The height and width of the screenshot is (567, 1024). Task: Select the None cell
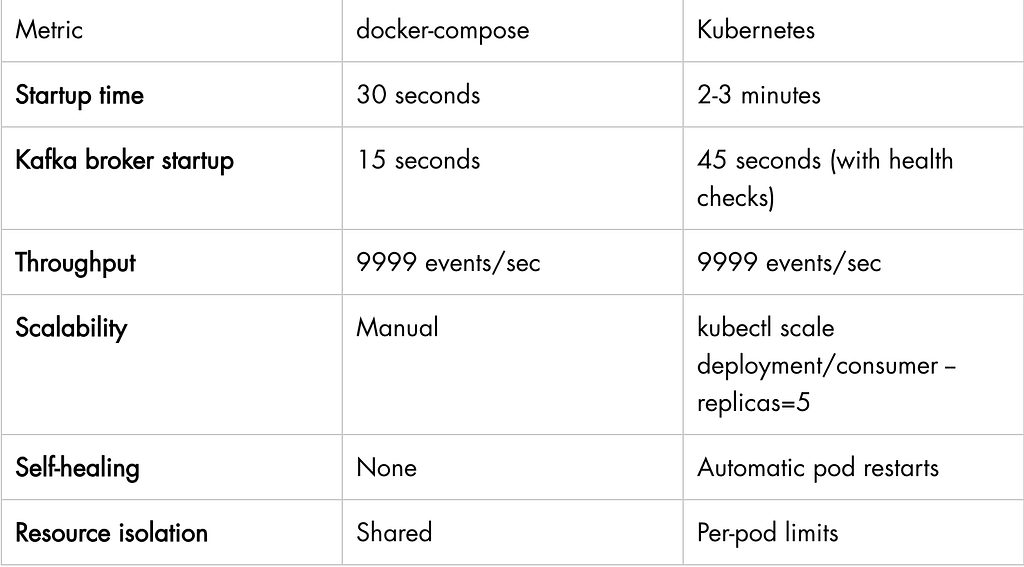[x=513, y=467]
